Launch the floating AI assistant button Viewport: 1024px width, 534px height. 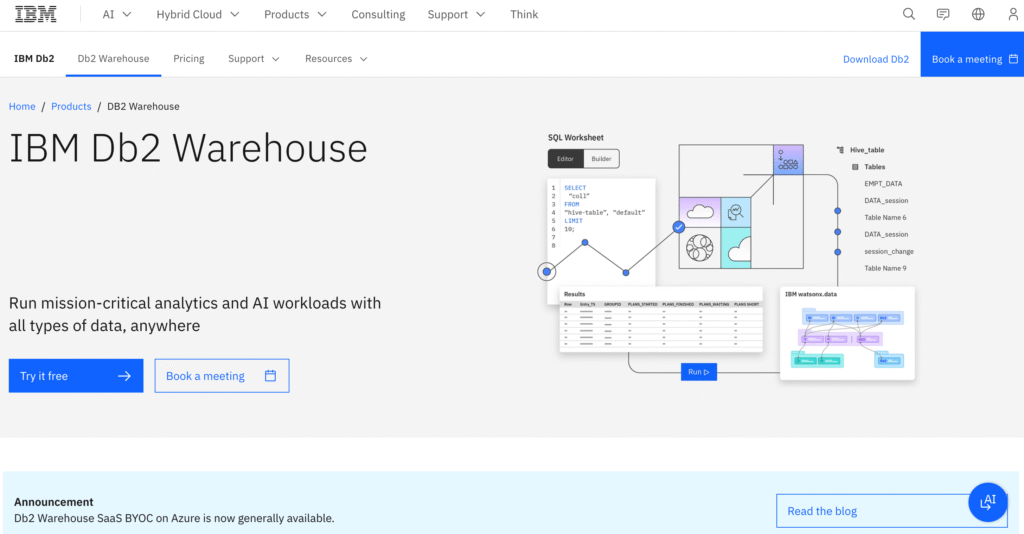(987, 502)
